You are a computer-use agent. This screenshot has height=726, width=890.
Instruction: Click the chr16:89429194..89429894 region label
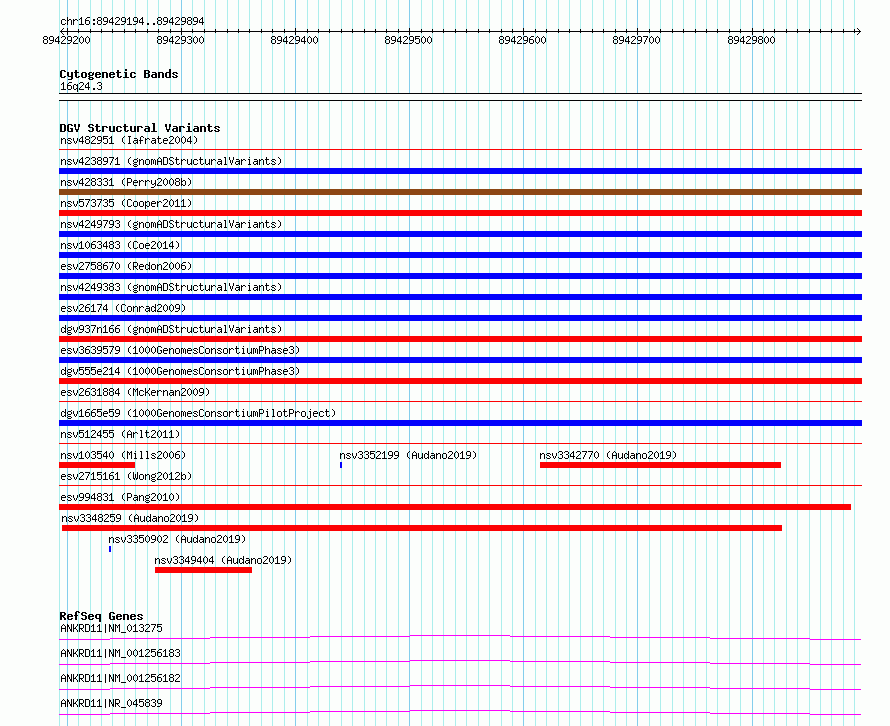coord(132,22)
